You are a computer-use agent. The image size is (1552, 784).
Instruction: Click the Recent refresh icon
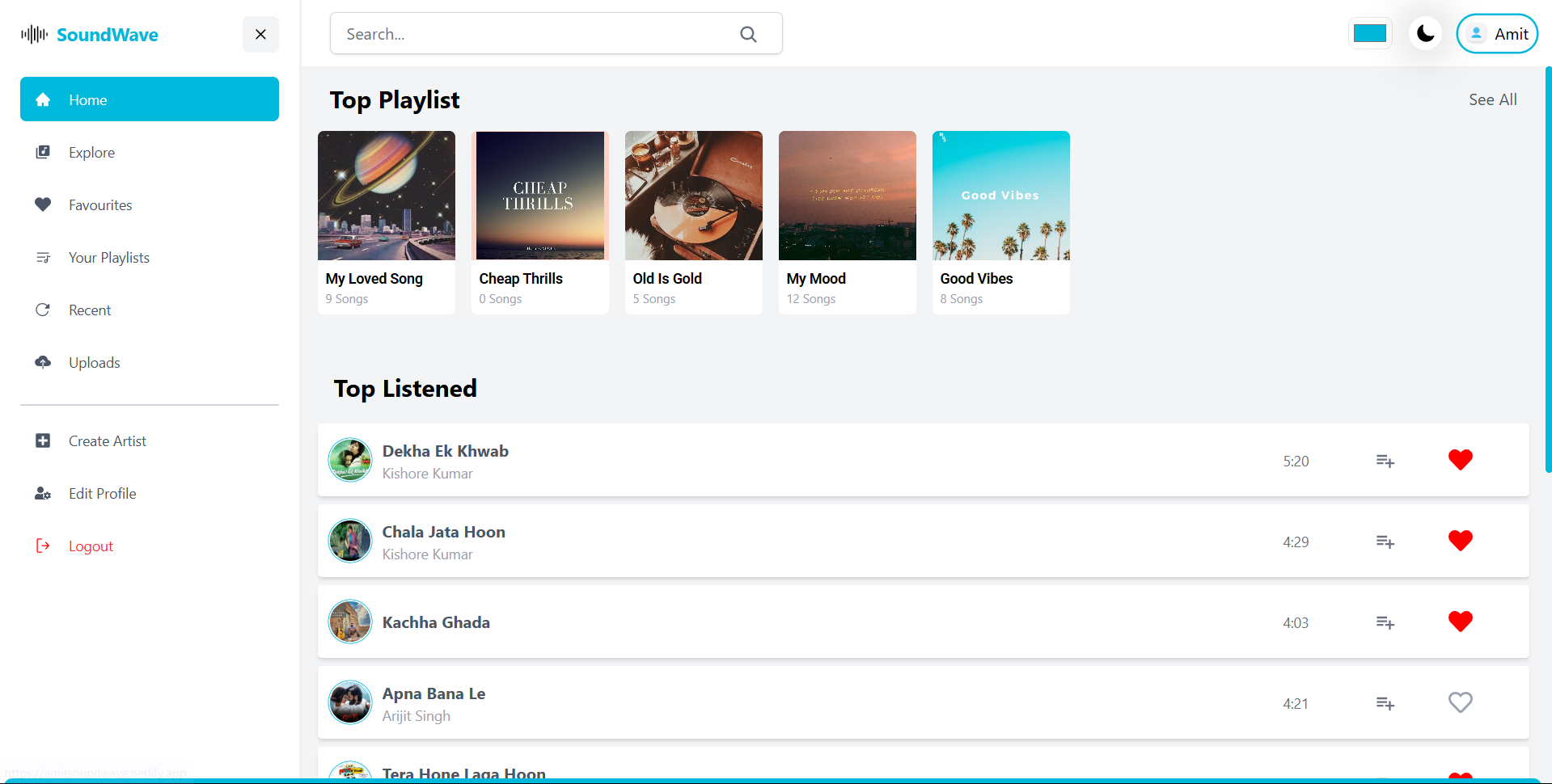[x=43, y=310]
